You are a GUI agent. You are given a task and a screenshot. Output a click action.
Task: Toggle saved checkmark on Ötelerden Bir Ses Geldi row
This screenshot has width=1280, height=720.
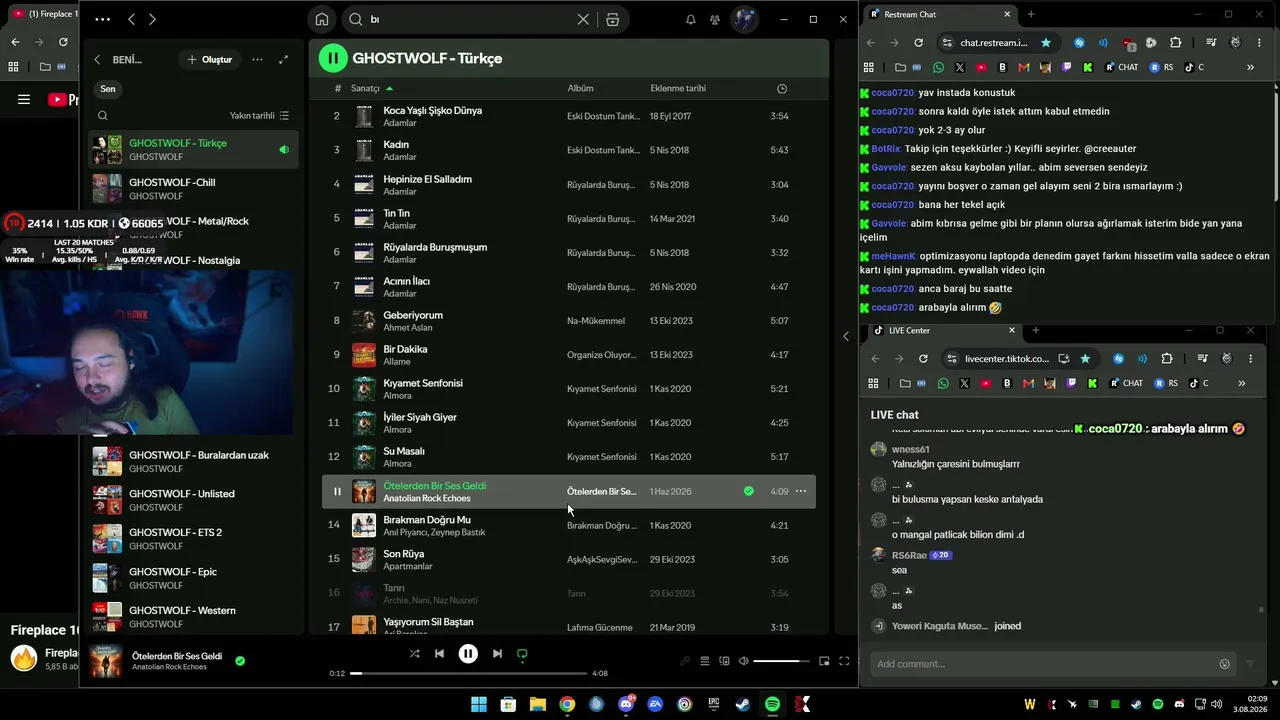pyautogui.click(x=748, y=491)
